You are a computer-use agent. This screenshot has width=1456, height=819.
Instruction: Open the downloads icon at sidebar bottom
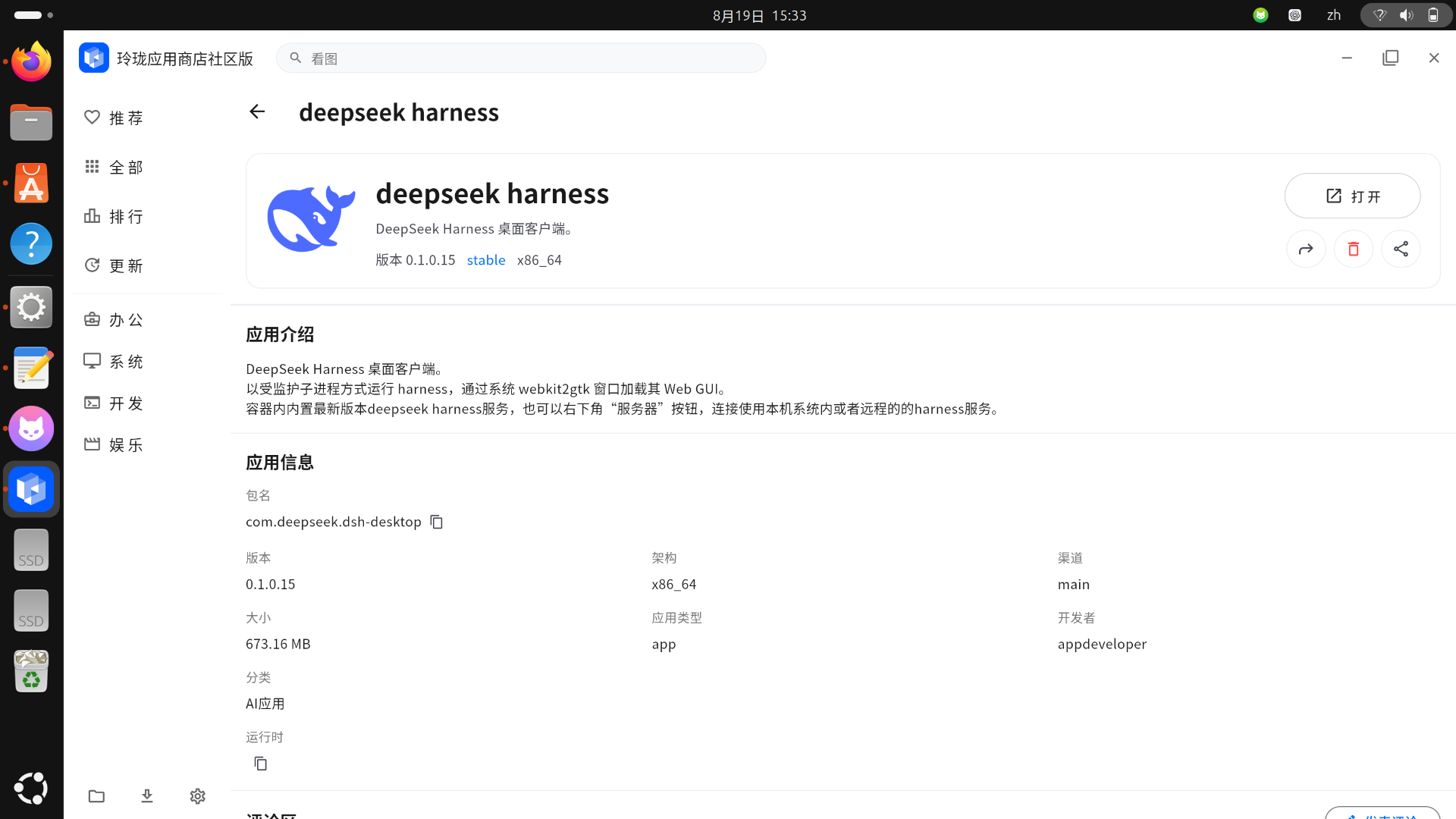[147, 796]
